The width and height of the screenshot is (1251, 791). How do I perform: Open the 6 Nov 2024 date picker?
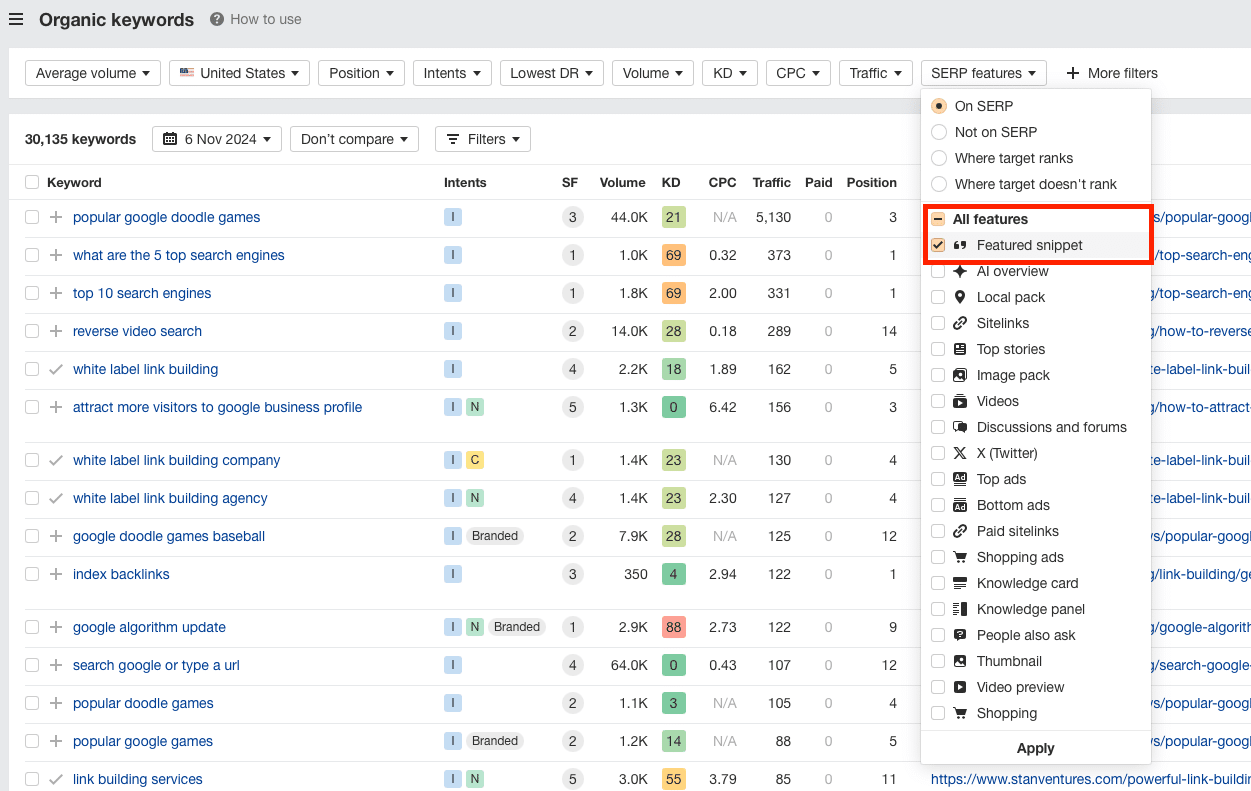pyautogui.click(x=217, y=139)
